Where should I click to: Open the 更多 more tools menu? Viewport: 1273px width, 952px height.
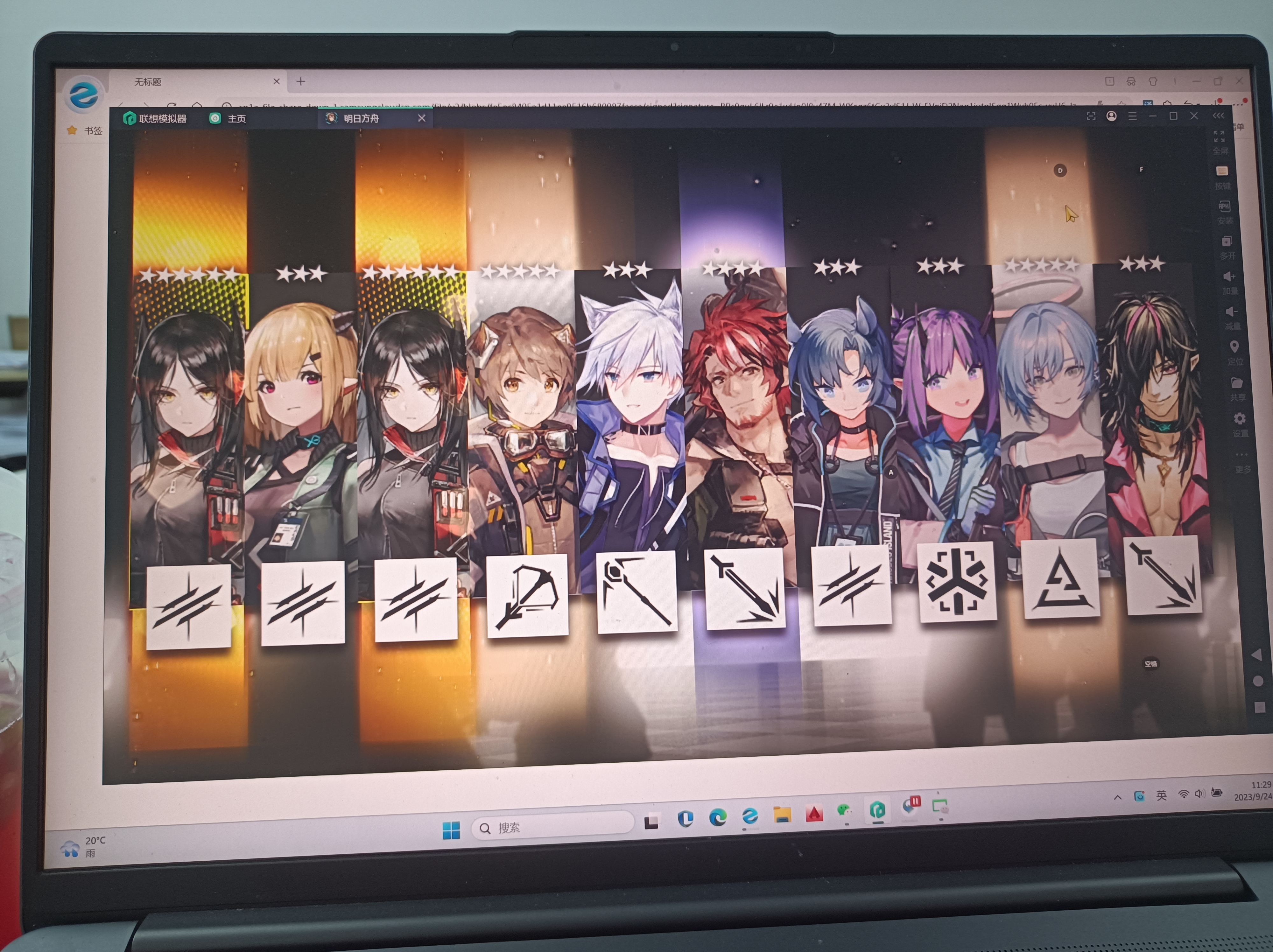1242,454
